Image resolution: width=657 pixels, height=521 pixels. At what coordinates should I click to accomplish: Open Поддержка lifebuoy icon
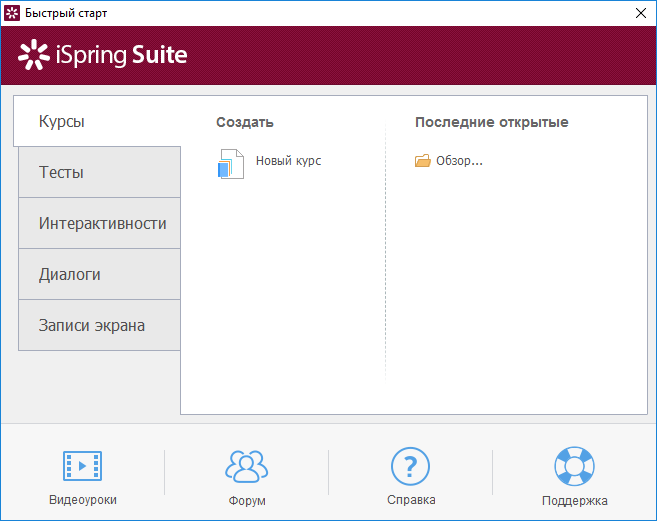(574, 466)
